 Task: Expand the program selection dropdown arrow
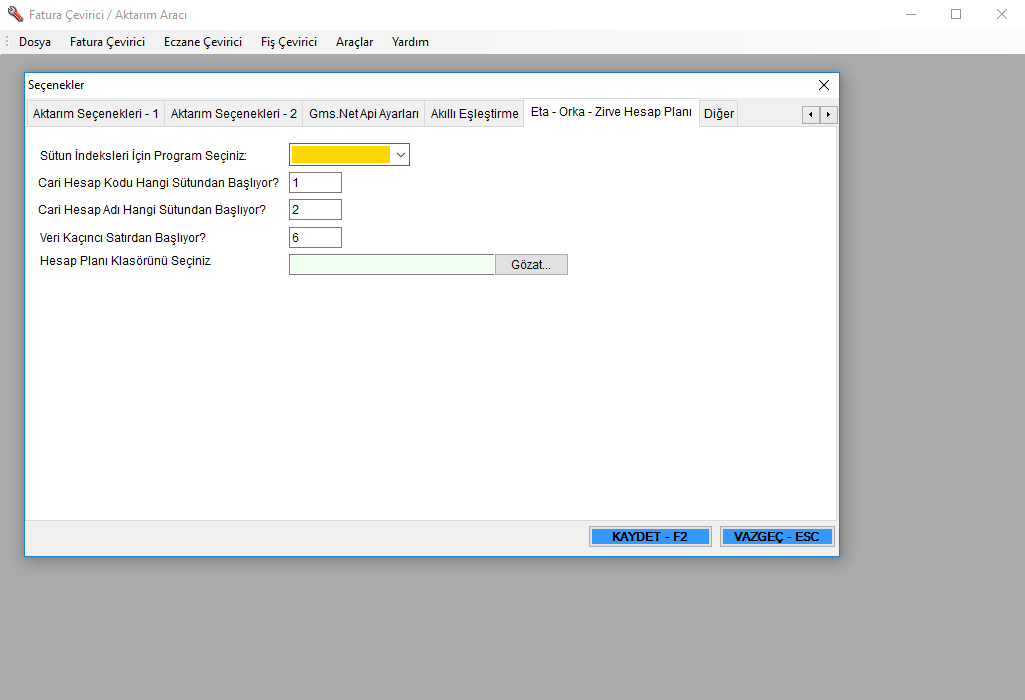coord(401,155)
